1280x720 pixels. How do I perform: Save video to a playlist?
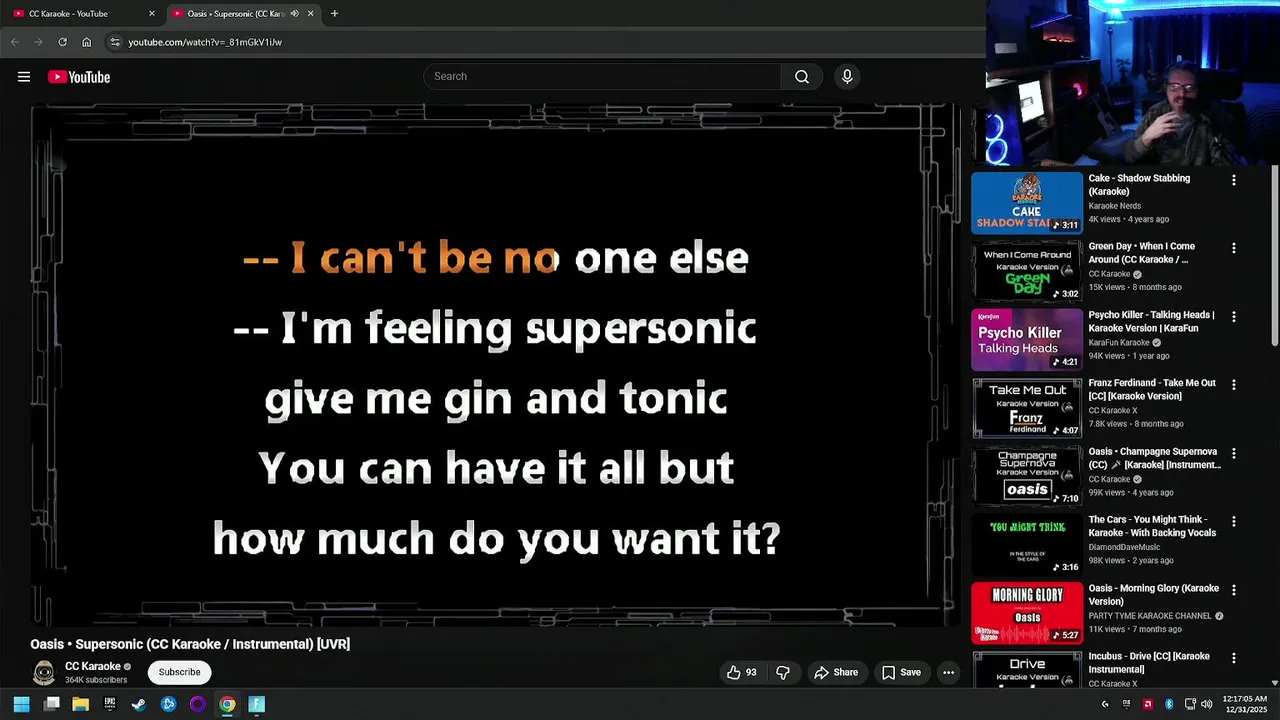(901, 672)
